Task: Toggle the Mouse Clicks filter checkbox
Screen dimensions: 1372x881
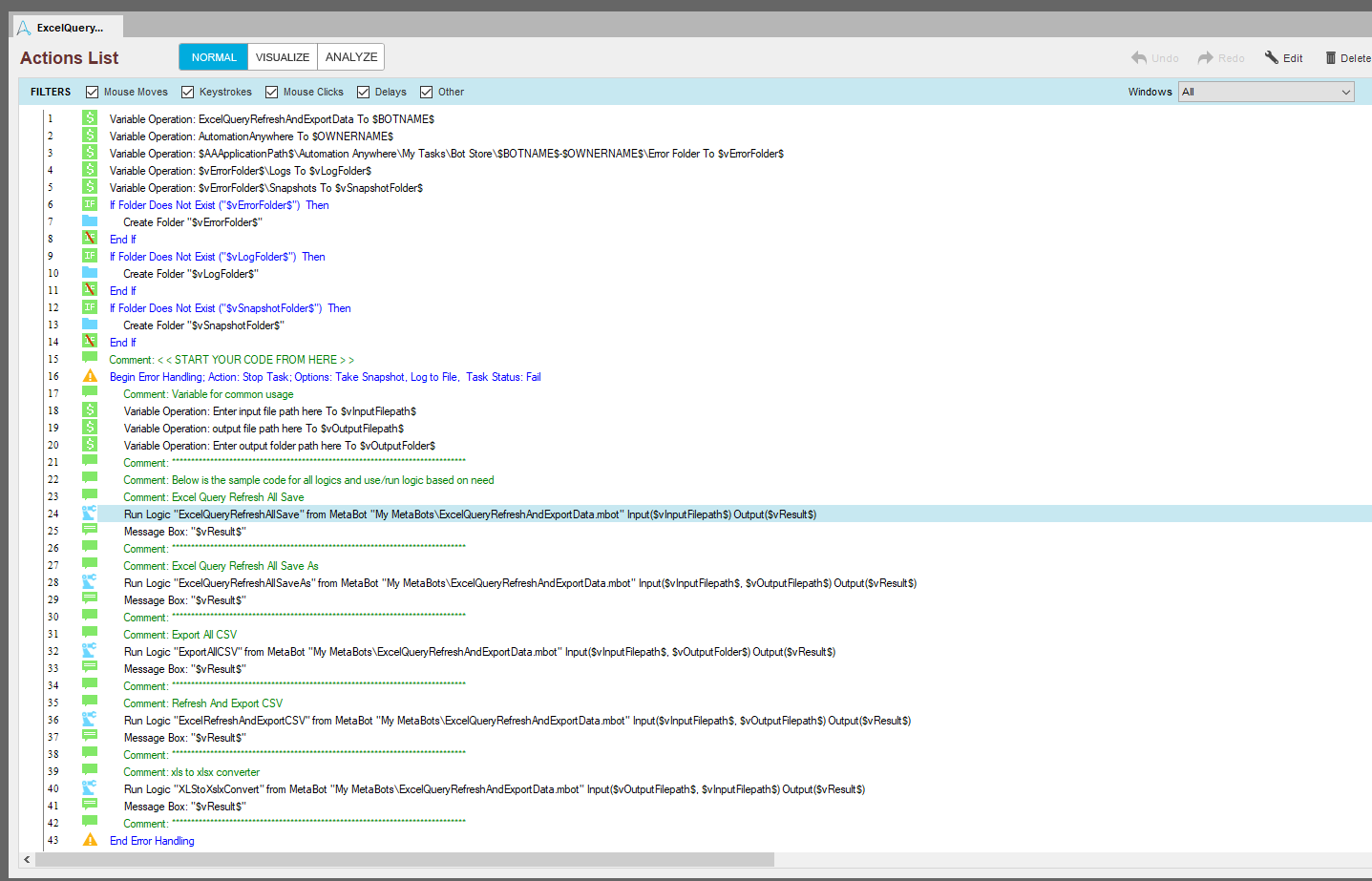Action: 272,93
